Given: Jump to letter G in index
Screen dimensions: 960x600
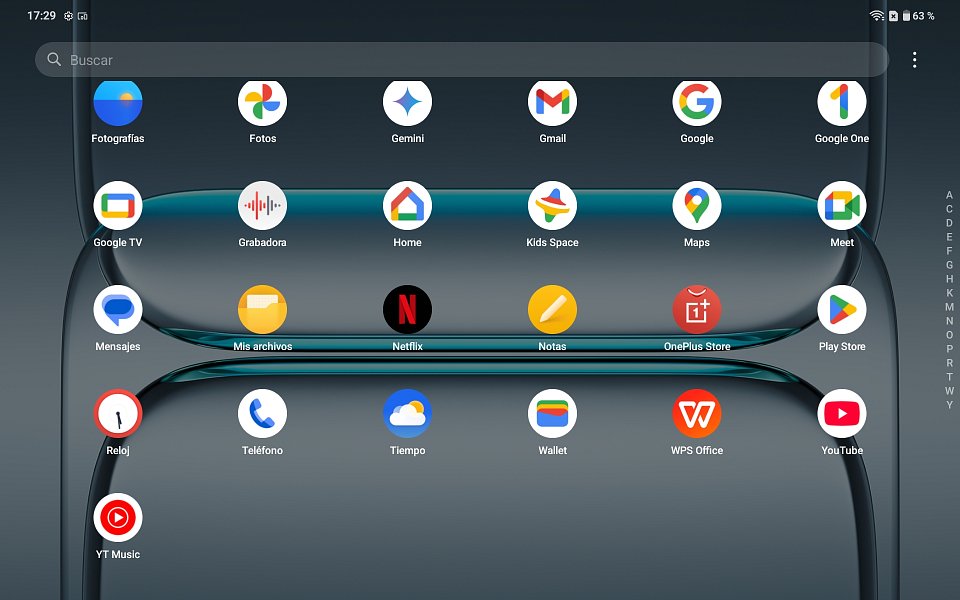Looking at the screenshot, I should 949,265.
